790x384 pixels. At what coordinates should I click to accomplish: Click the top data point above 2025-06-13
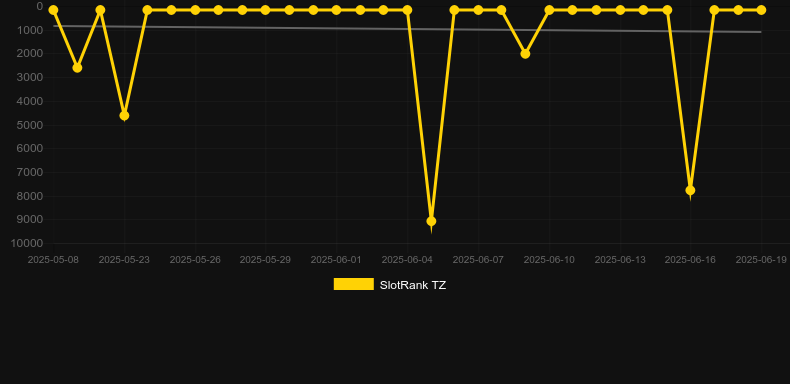coord(620,10)
